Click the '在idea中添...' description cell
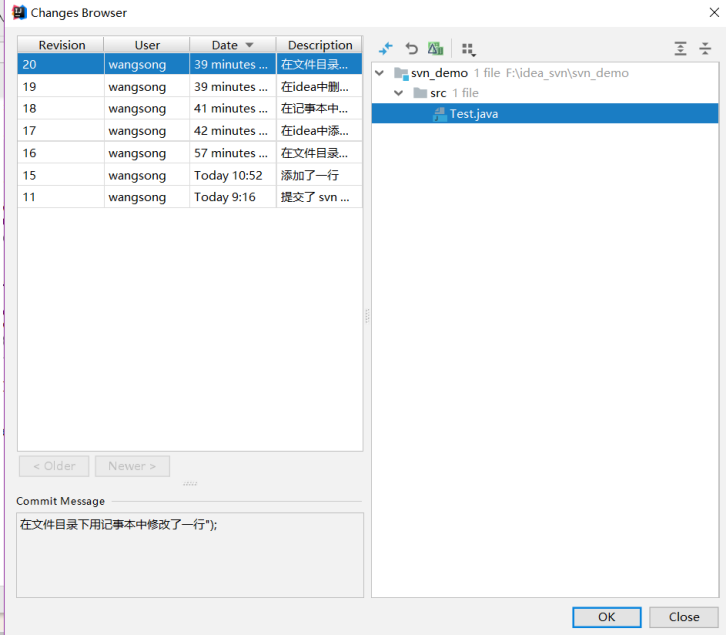 point(319,131)
